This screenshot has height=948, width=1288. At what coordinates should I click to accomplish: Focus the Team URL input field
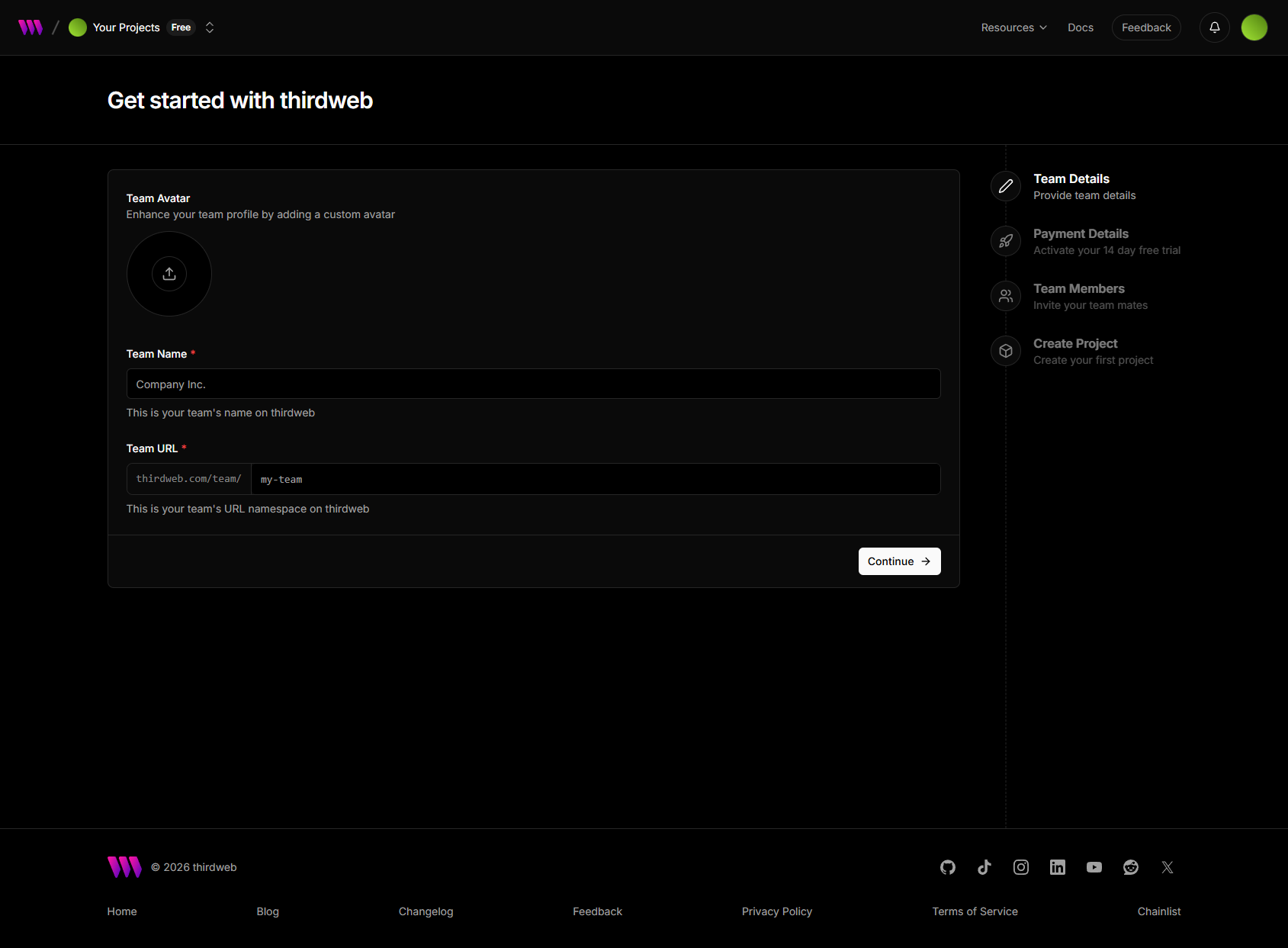tap(596, 479)
